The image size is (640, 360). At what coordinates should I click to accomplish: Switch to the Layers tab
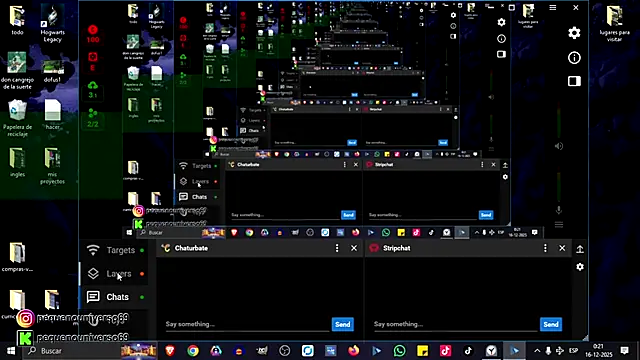(x=114, y=274)
